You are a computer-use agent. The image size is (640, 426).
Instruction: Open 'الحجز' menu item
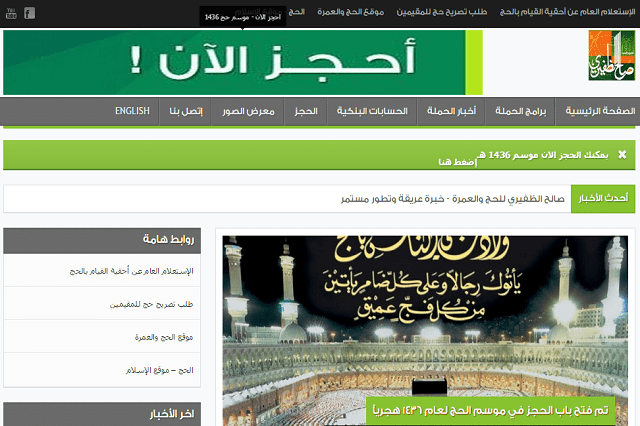pos(306,111)
